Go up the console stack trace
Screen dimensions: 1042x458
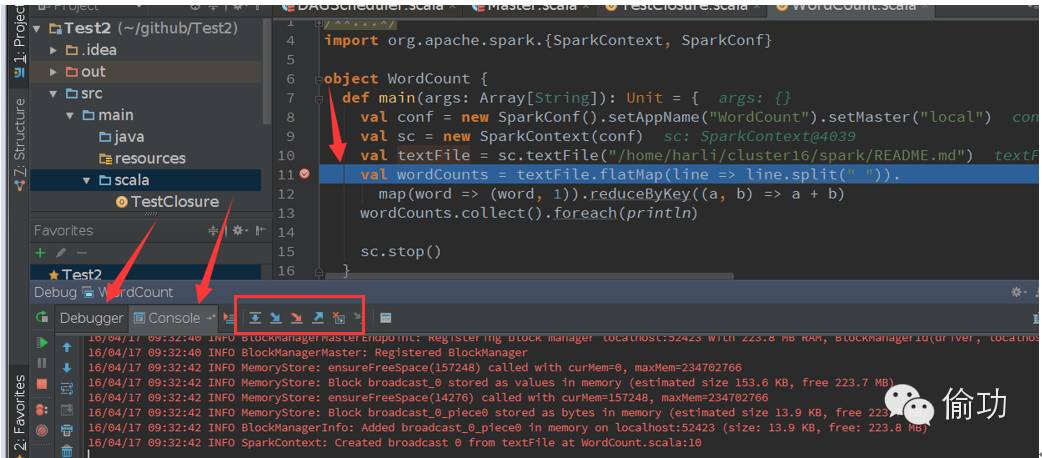pos(66,347)
